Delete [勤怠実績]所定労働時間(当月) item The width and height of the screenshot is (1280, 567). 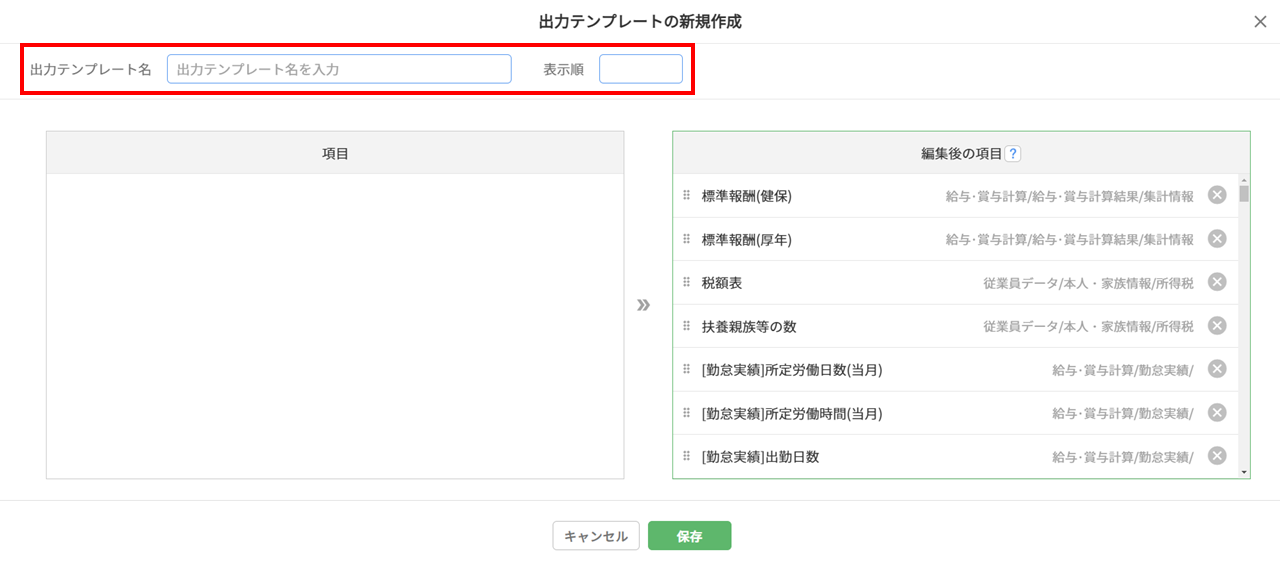click(1217, 412)
